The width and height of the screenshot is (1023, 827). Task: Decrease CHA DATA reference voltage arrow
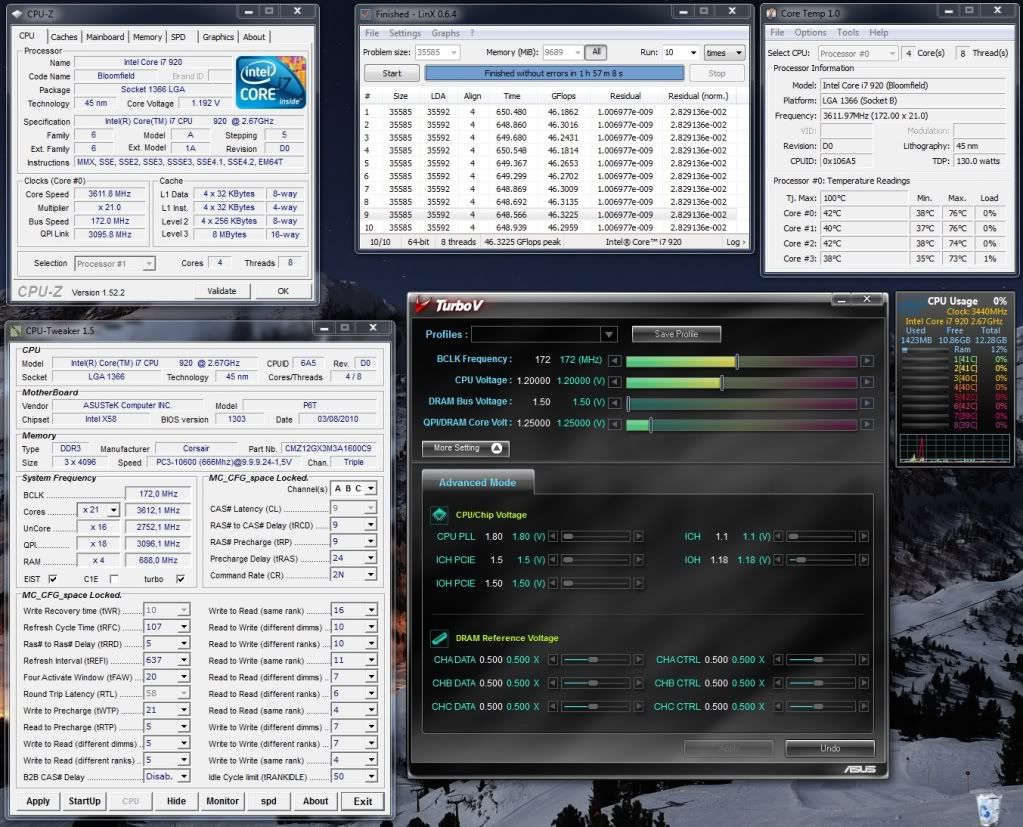point(553,659)
